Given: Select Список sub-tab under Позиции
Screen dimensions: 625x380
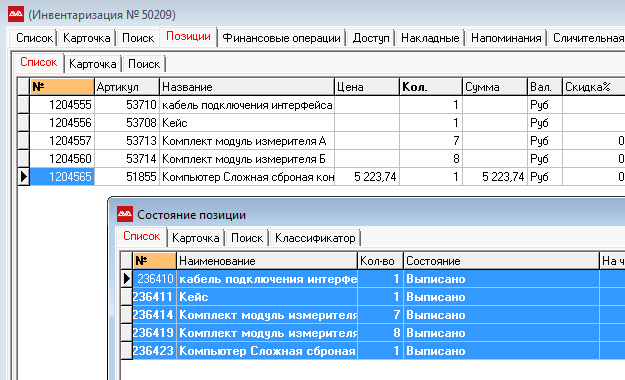Looking at the screenshot, I should [39, 63].
